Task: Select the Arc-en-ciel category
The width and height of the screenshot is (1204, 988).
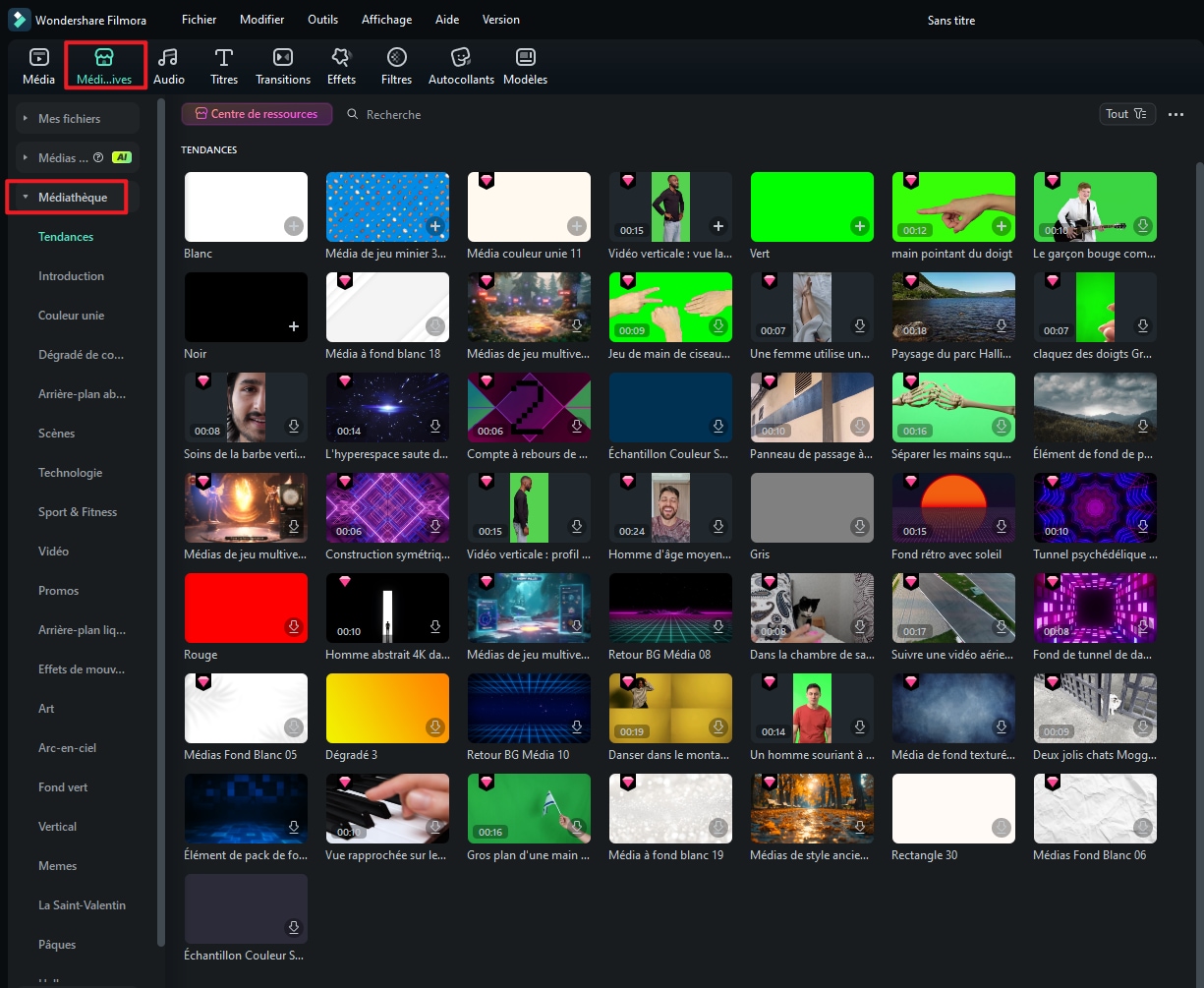Action: 69,748
